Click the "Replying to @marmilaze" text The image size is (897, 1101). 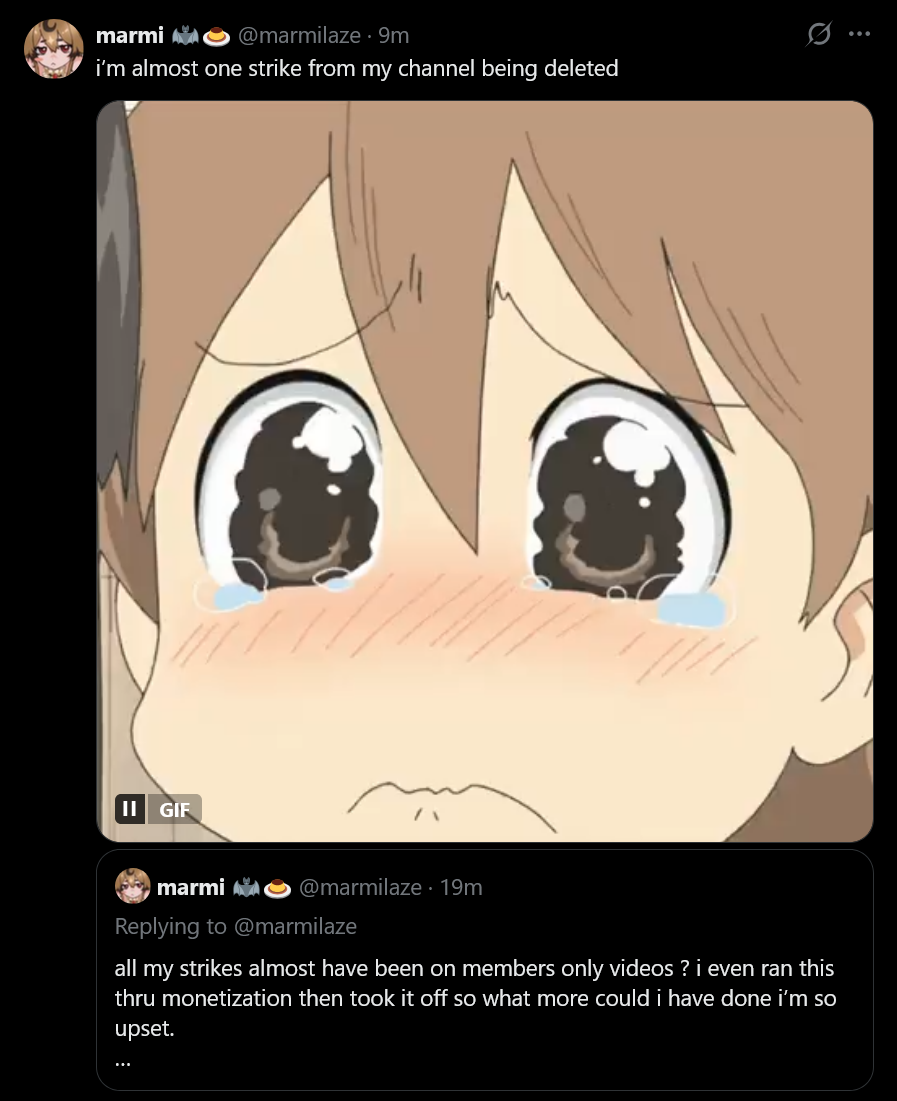click(236, 926)
